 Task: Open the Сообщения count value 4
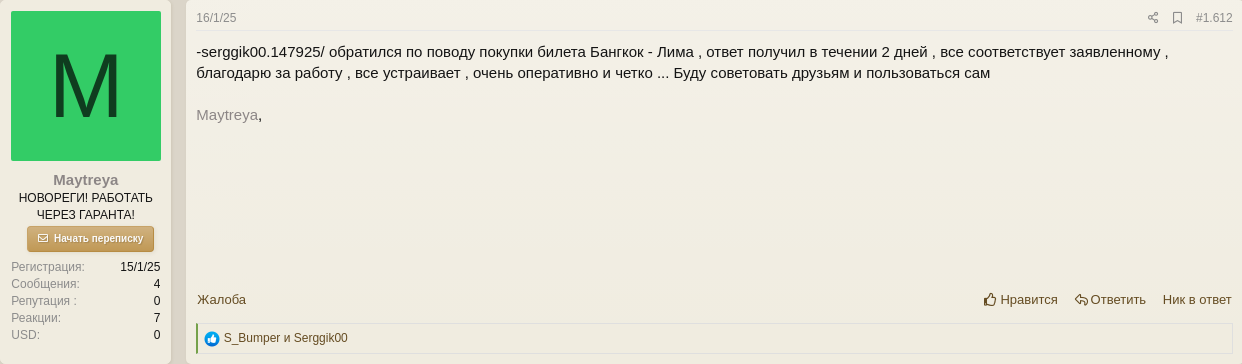click(x=157, y=284)
